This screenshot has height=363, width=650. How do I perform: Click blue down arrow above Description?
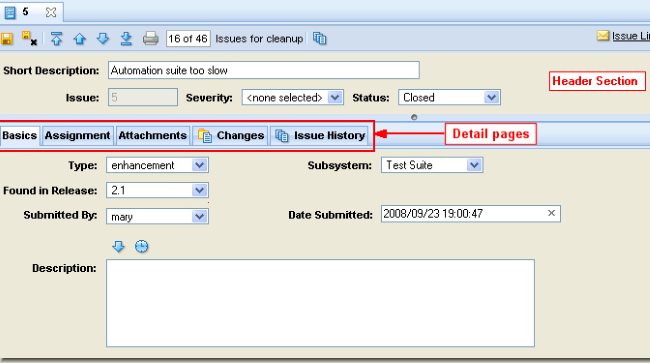(119, 247)
